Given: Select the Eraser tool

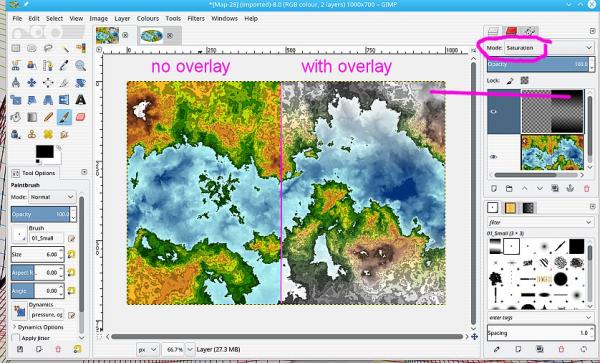Looking at the screenshot, I should tap(80, 117).
